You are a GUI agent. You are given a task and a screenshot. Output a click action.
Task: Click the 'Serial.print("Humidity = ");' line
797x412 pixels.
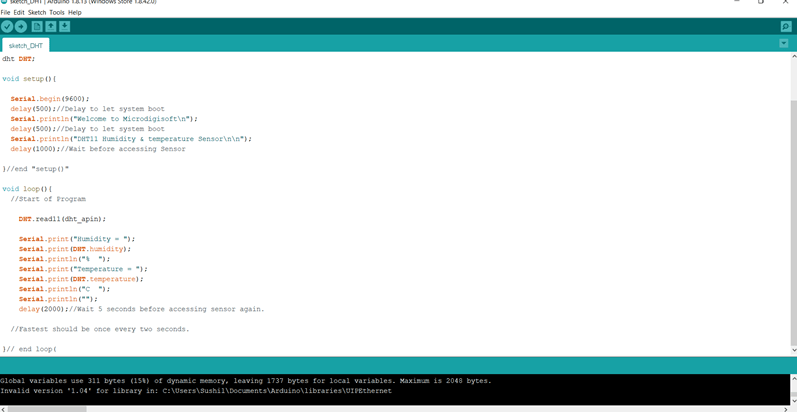(x=77, y=239)
